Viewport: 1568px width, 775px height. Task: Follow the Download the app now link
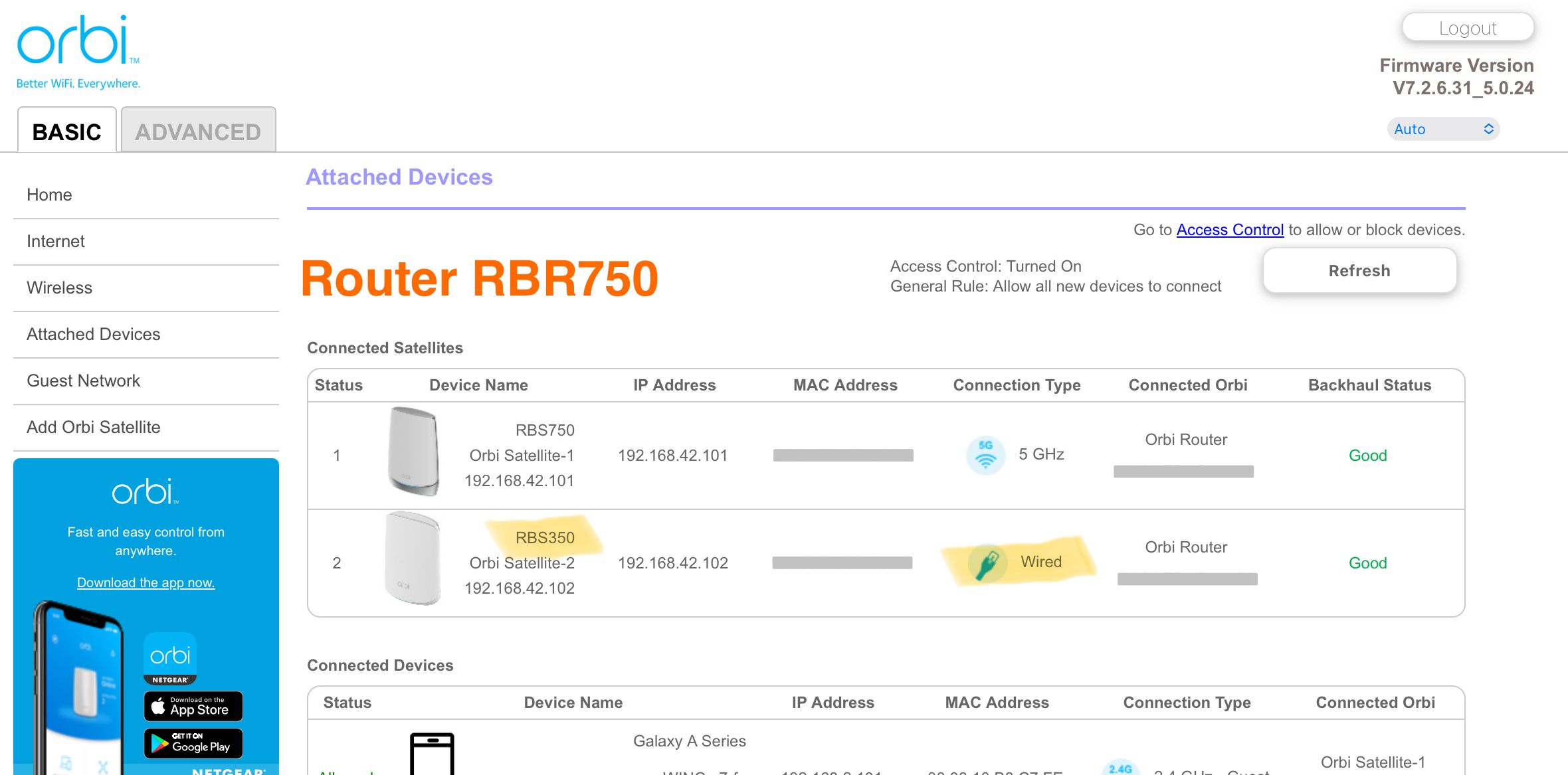point(146,582)
